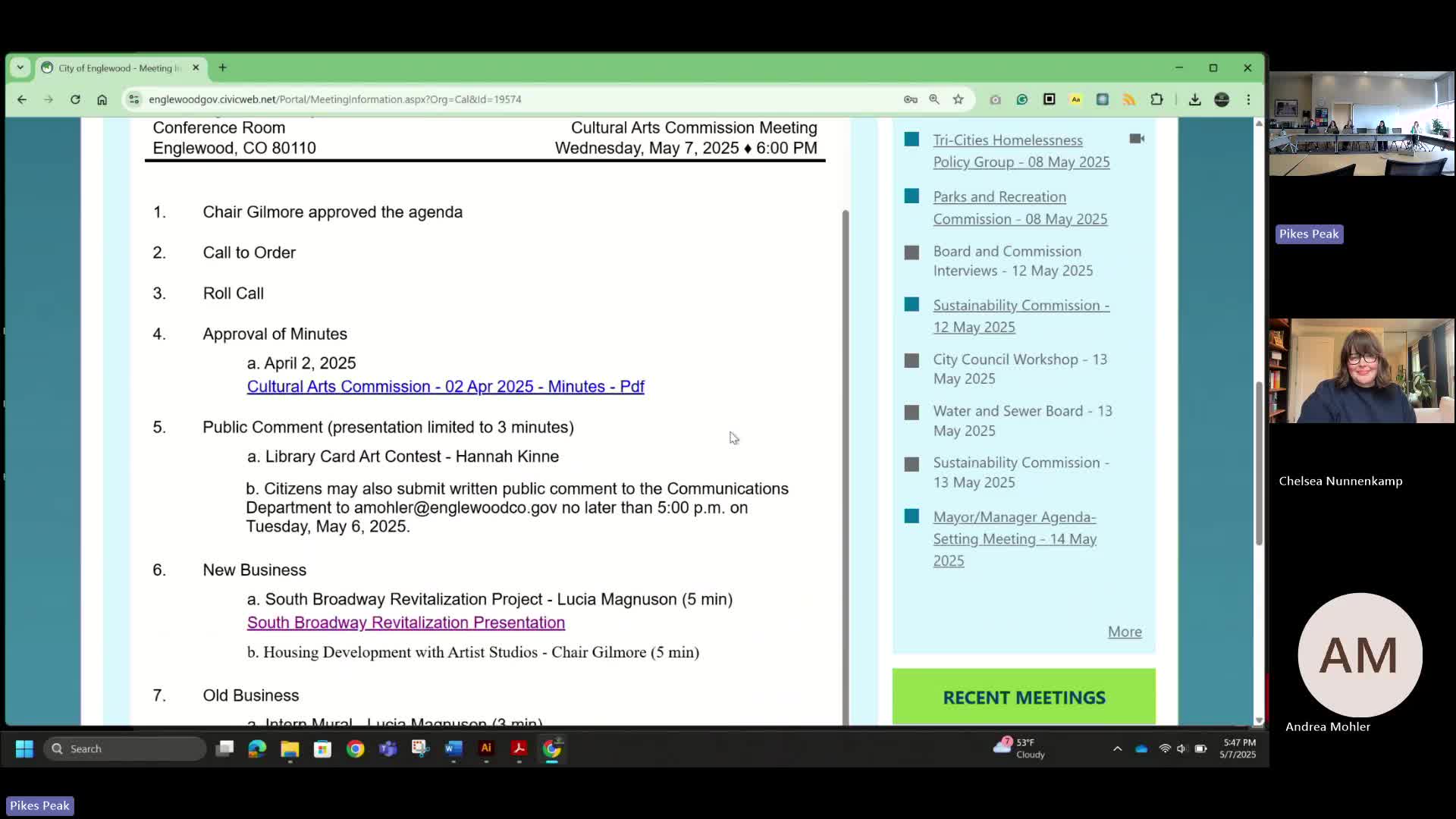Click the square marker beside Mayor/Manager Agenda-Setting Meeting
Viewport: 1456px width, 819px height.
(912, 516)
